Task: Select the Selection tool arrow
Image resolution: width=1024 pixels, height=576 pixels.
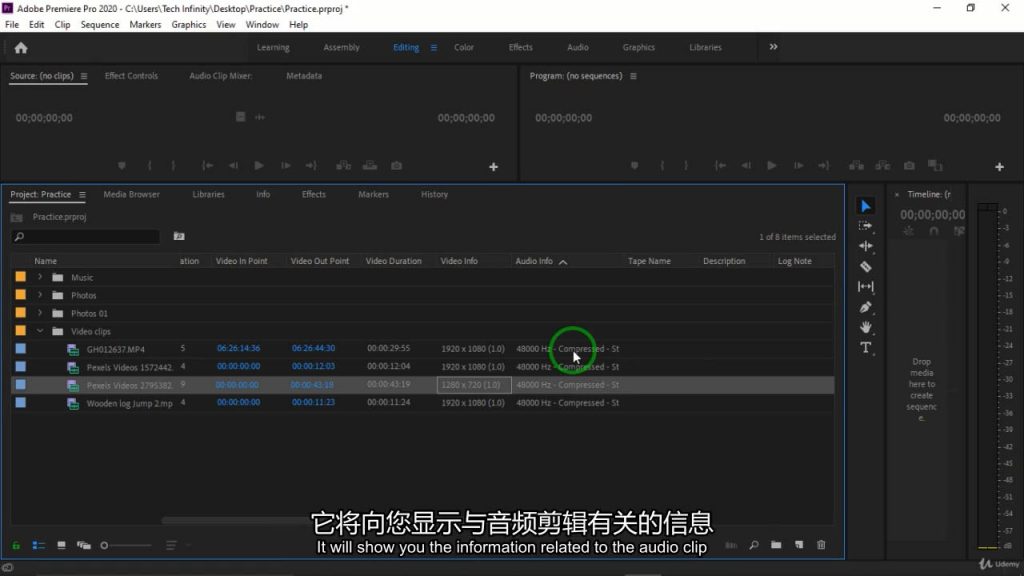Action: coord(865,206)
